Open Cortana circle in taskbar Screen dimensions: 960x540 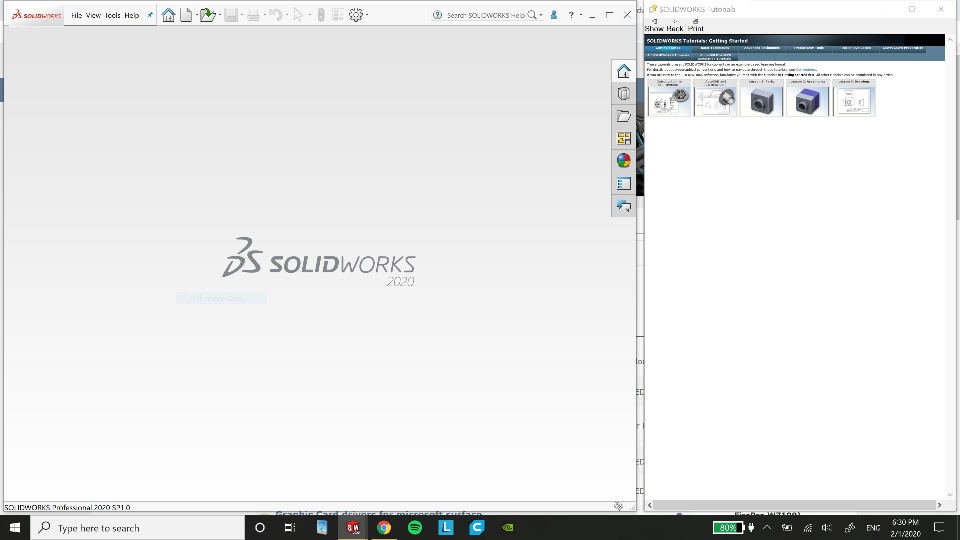click(260, 528)
